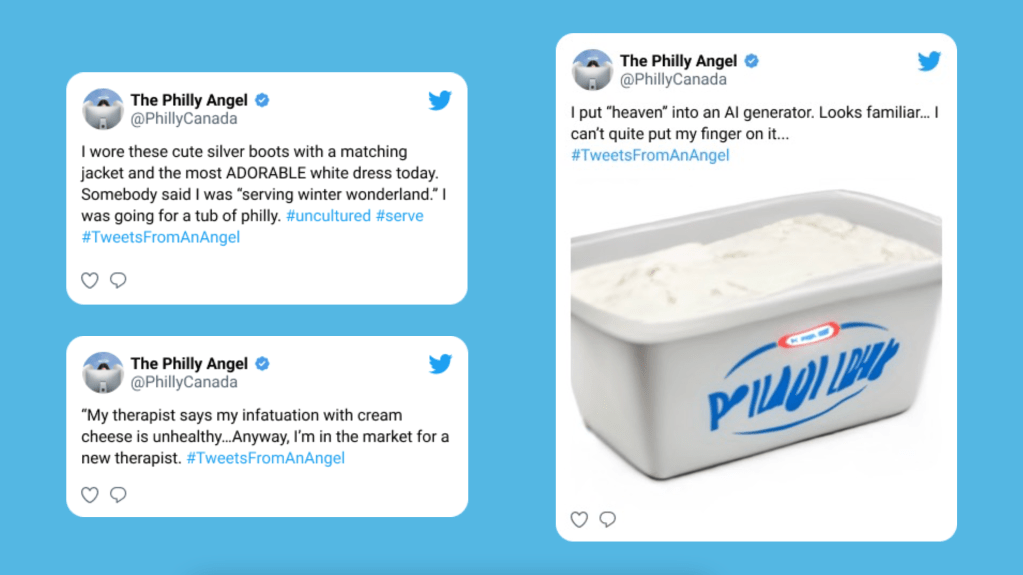1023x575 pixels.
Task: Click Twitter bird logo on AI generator tweet
Action: tap(930, 61)
